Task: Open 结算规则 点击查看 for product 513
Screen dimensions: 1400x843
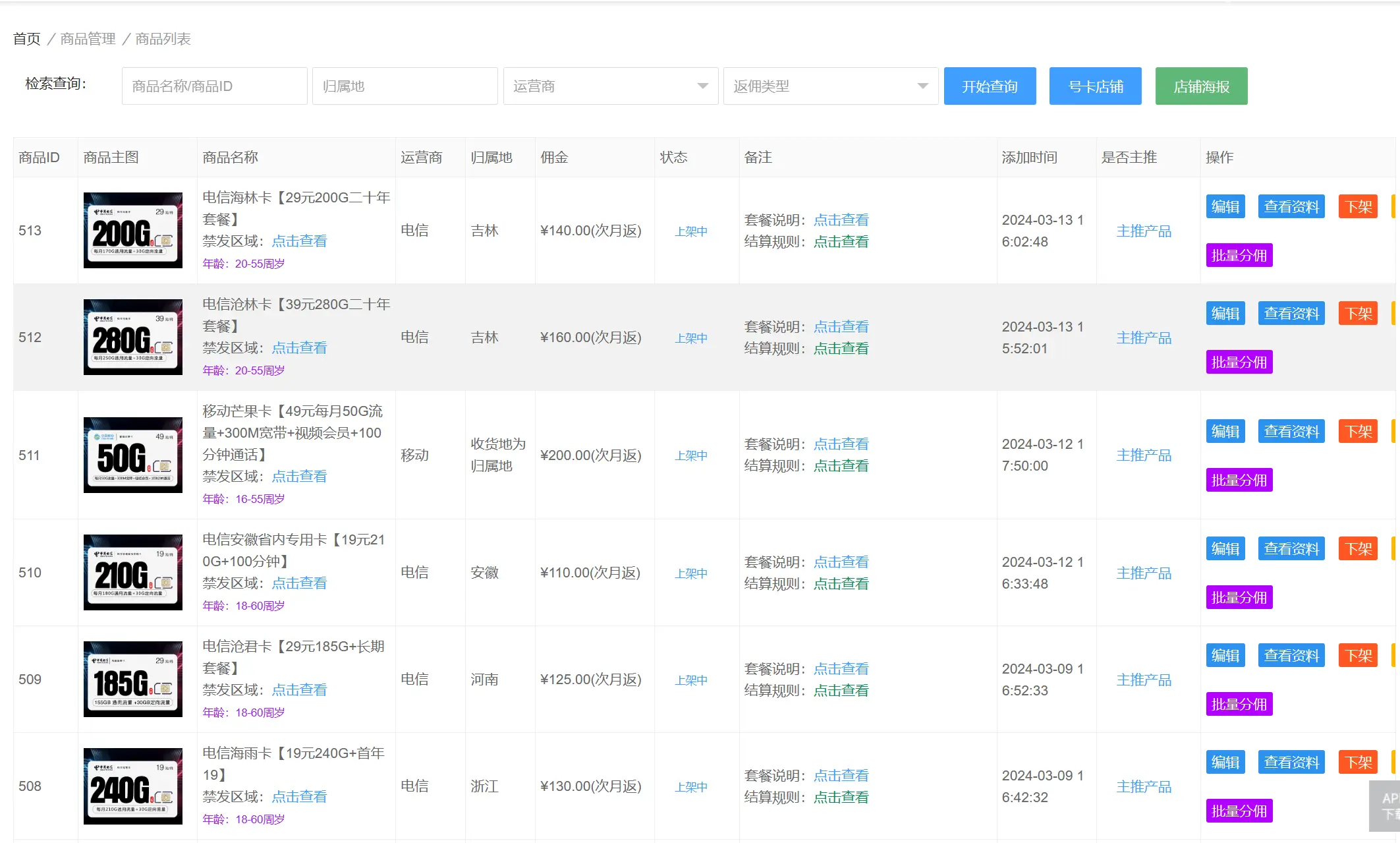Action: [x=841, y=242]
